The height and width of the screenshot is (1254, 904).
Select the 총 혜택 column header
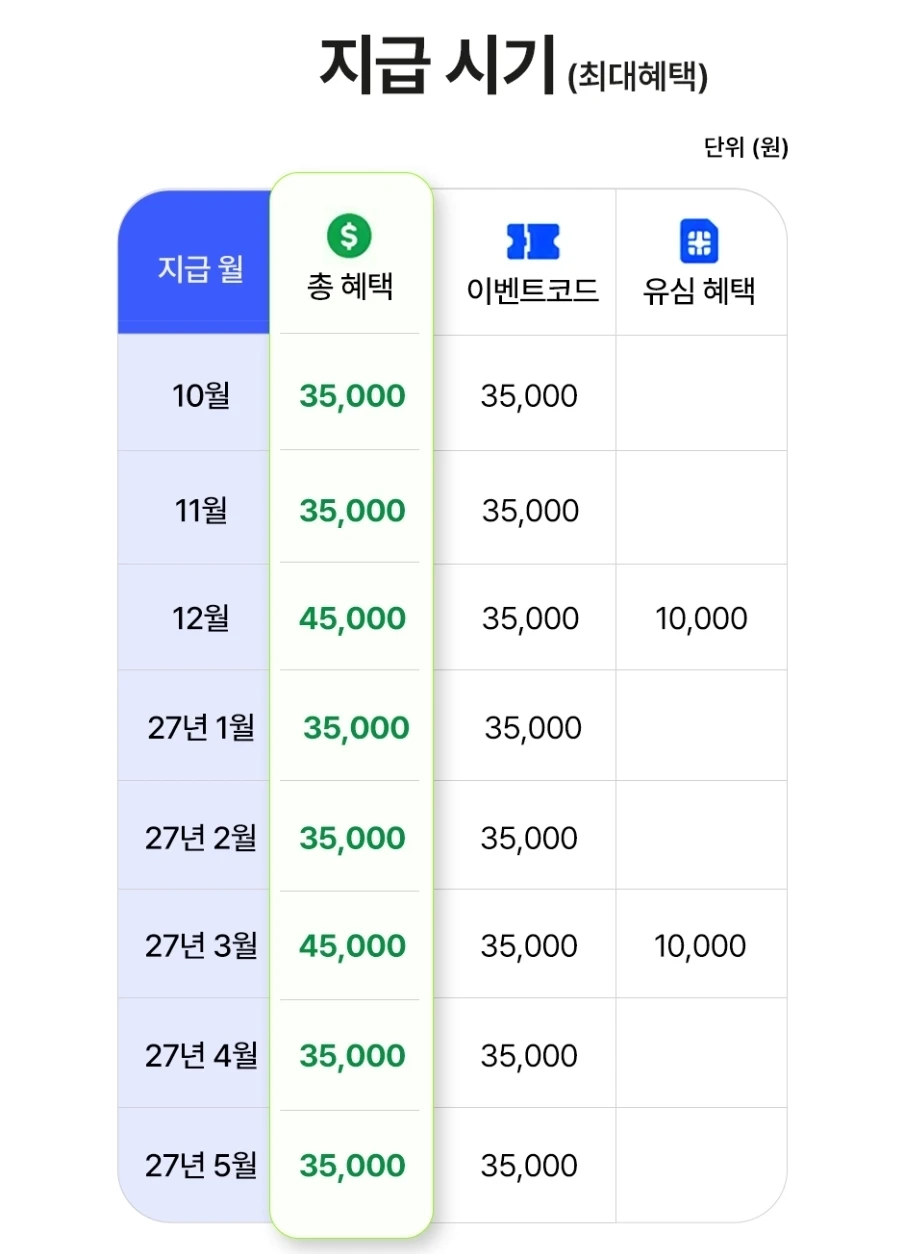coord(350,287)
